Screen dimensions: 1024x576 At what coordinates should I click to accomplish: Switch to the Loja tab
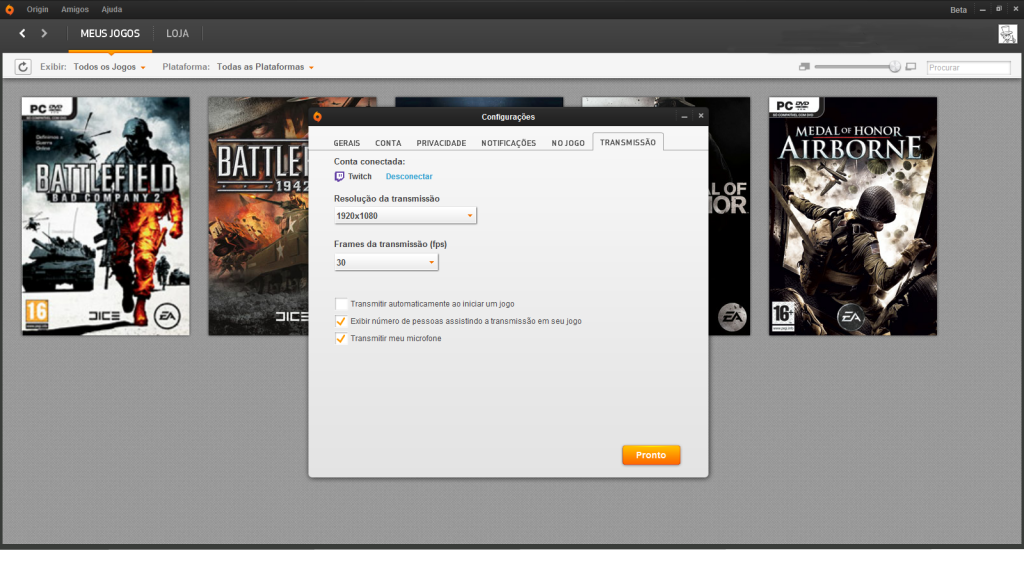pos(177,33)
